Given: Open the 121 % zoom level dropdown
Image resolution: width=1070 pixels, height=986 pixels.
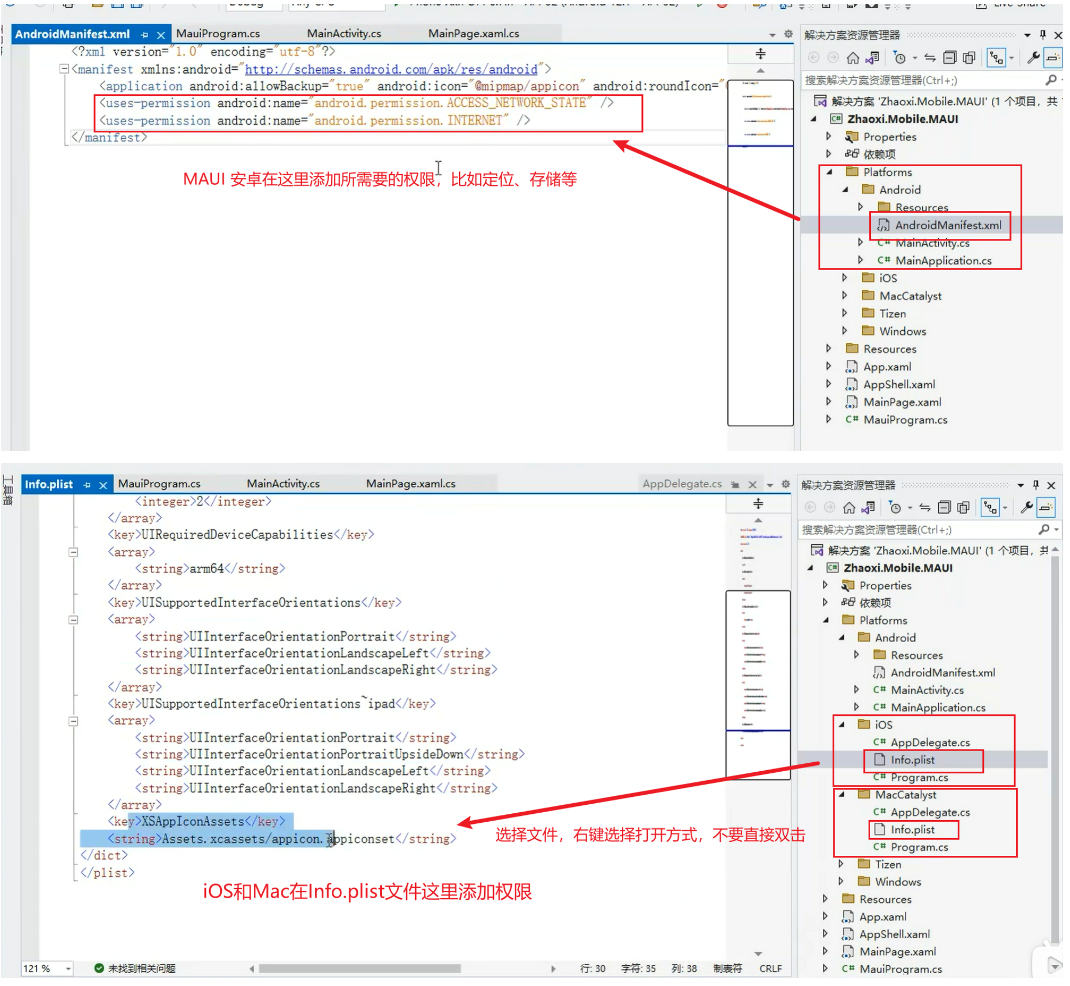Looking at the screenshot, I should pyautogui.click(x=68, y=970).
